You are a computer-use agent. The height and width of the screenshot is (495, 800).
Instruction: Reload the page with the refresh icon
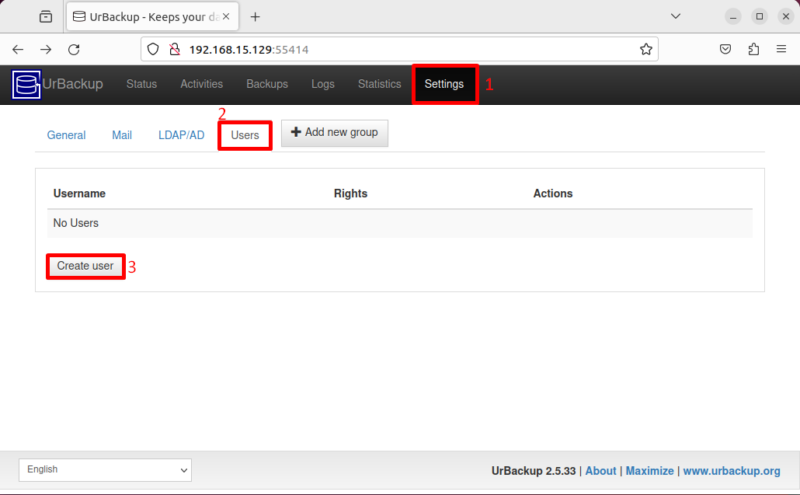(x=74, y=50)
